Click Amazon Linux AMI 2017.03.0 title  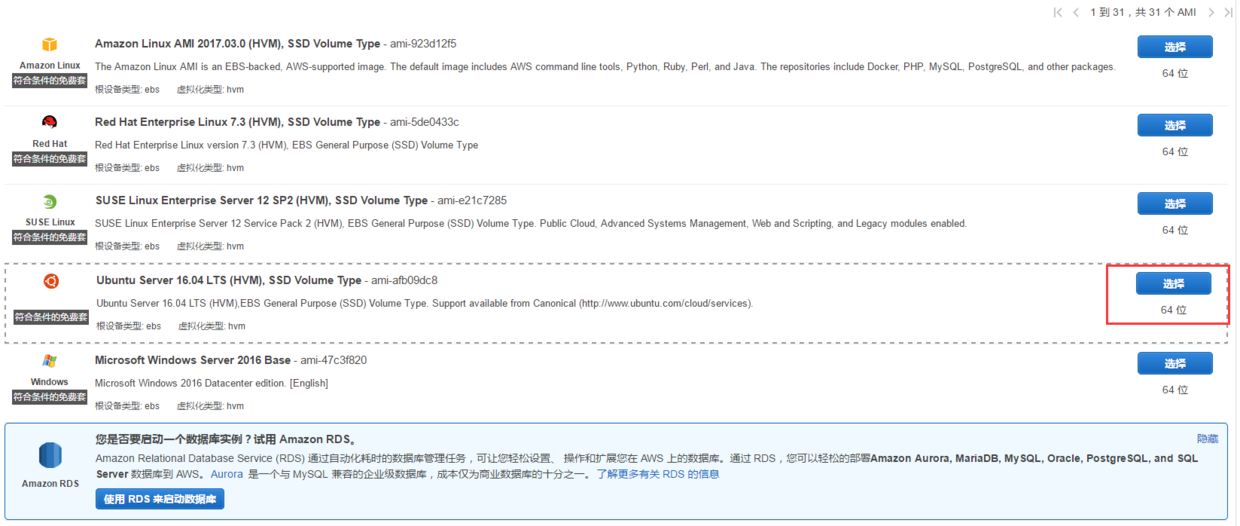tap(237, 44)
